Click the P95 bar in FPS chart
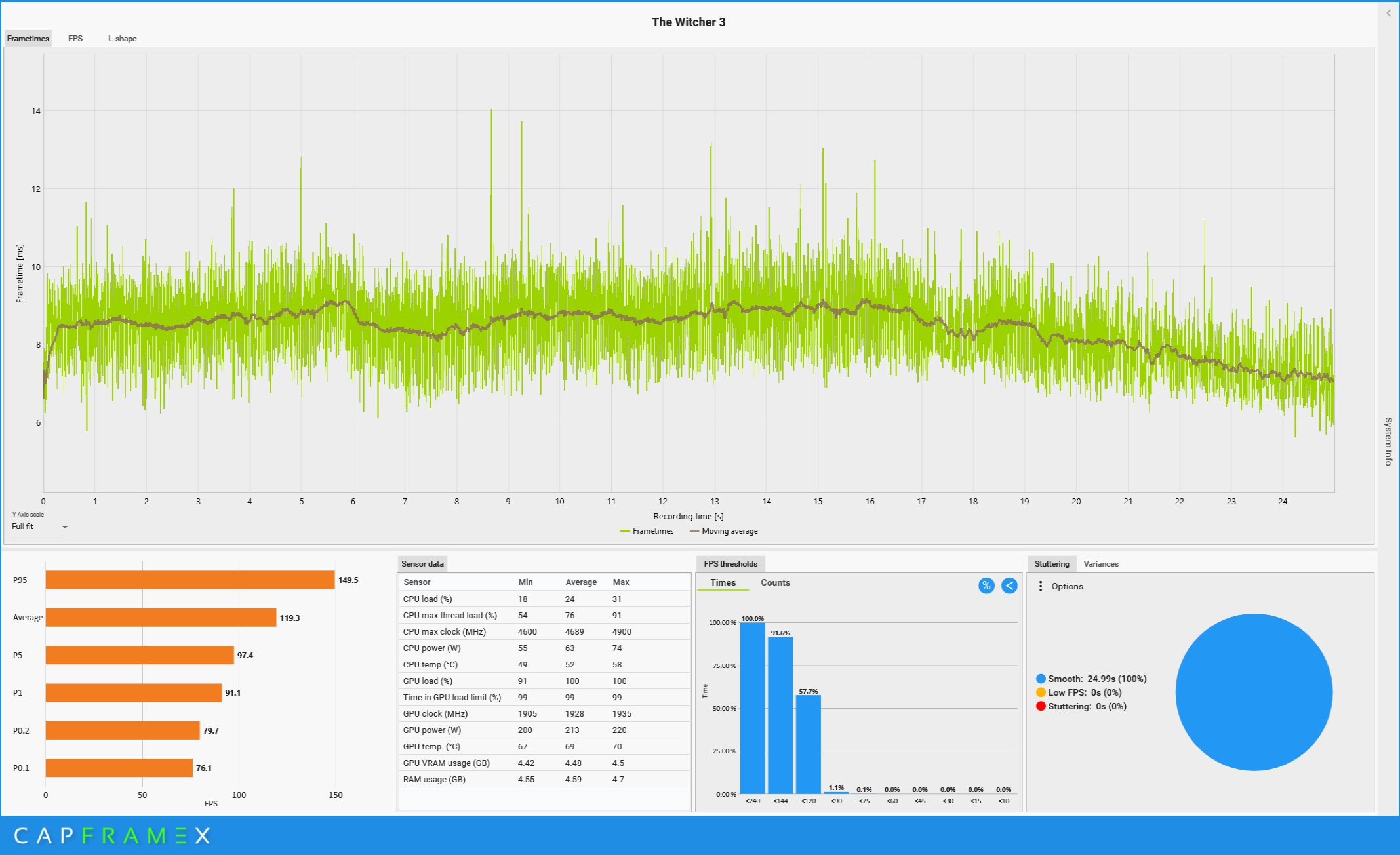1400x855 pixels. (190, 580)
